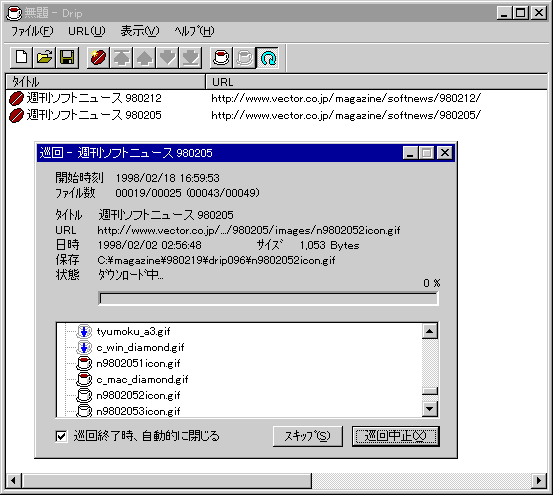Save using the floppy disk icon
The width and height of the screenshot is (553, 495).
pyautogui.click(x=67, y=57)
